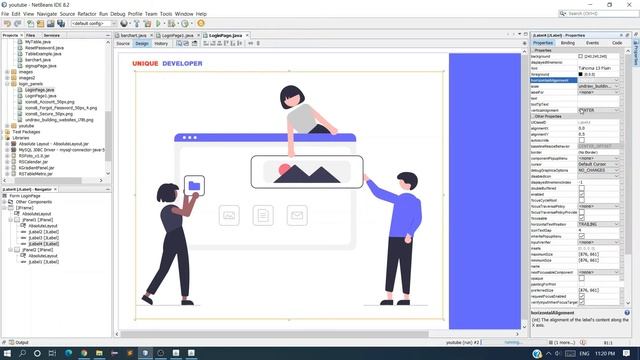Toggle the focusCycleRoot checkbox
Image resolution: width=640 pixels, height=360 pixels.
tap(582, 200)
